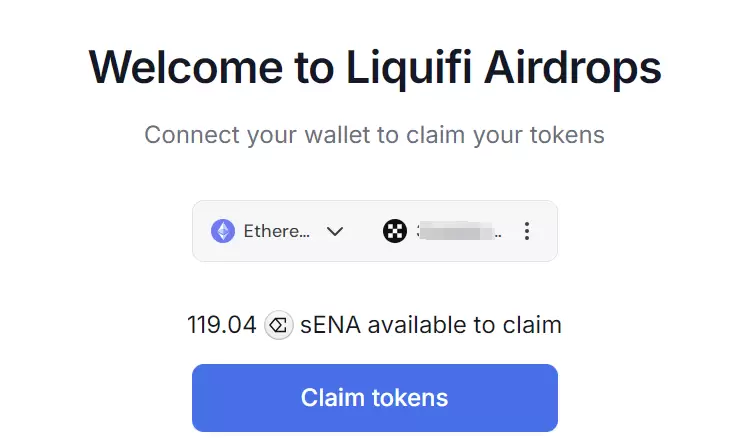Click 'available to claim' text
Image resolution: width=751 pixels, height=444 pixels.
click(465, 325)
